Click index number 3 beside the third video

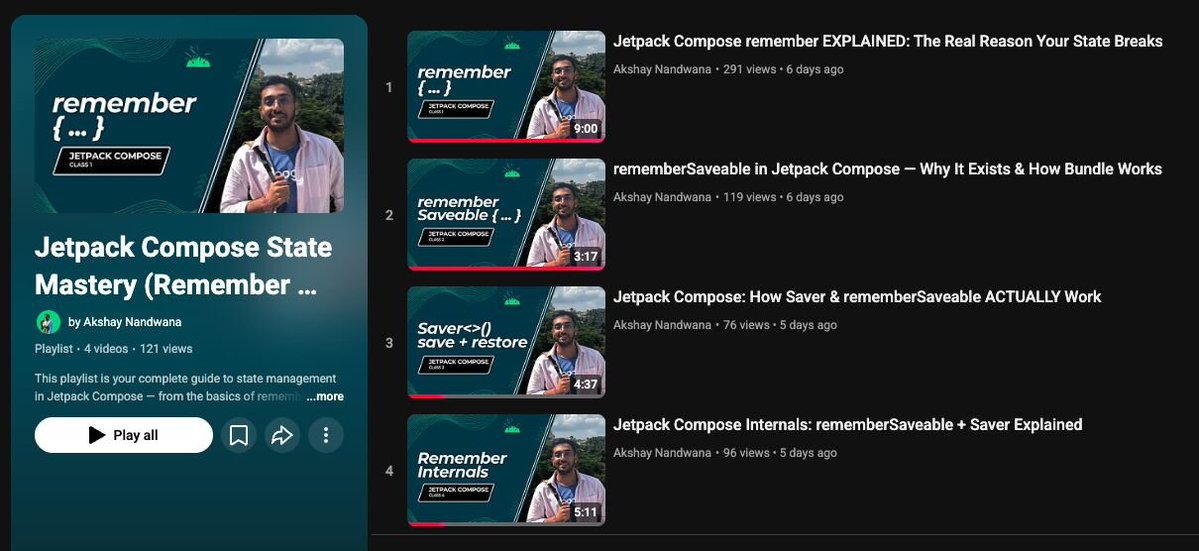tap(389, 343)
